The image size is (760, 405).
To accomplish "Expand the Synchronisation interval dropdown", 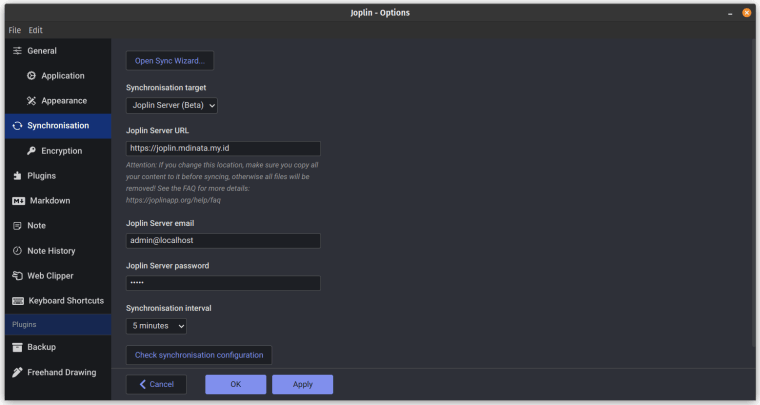I will point(156,326).
